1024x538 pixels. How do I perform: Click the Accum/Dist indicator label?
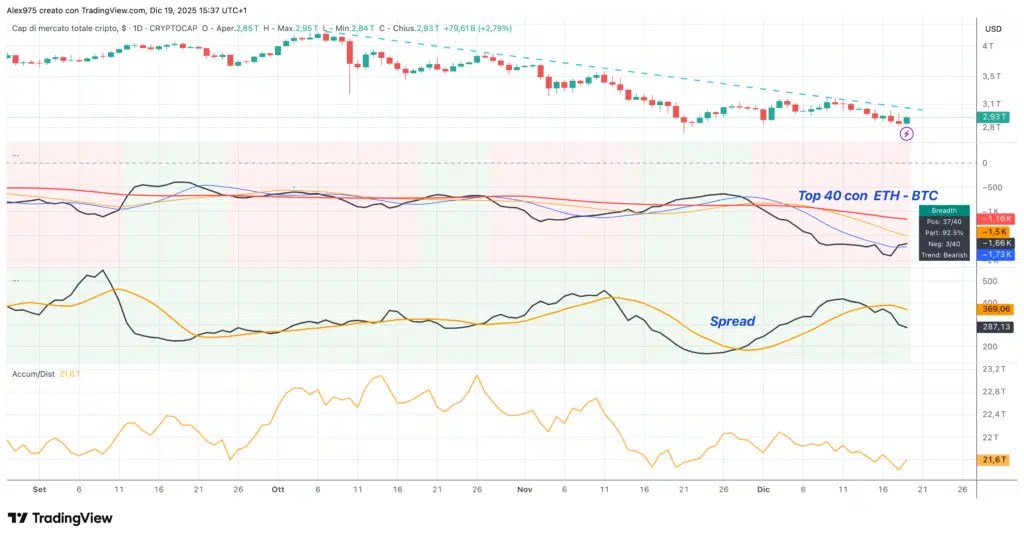point(33,374)
